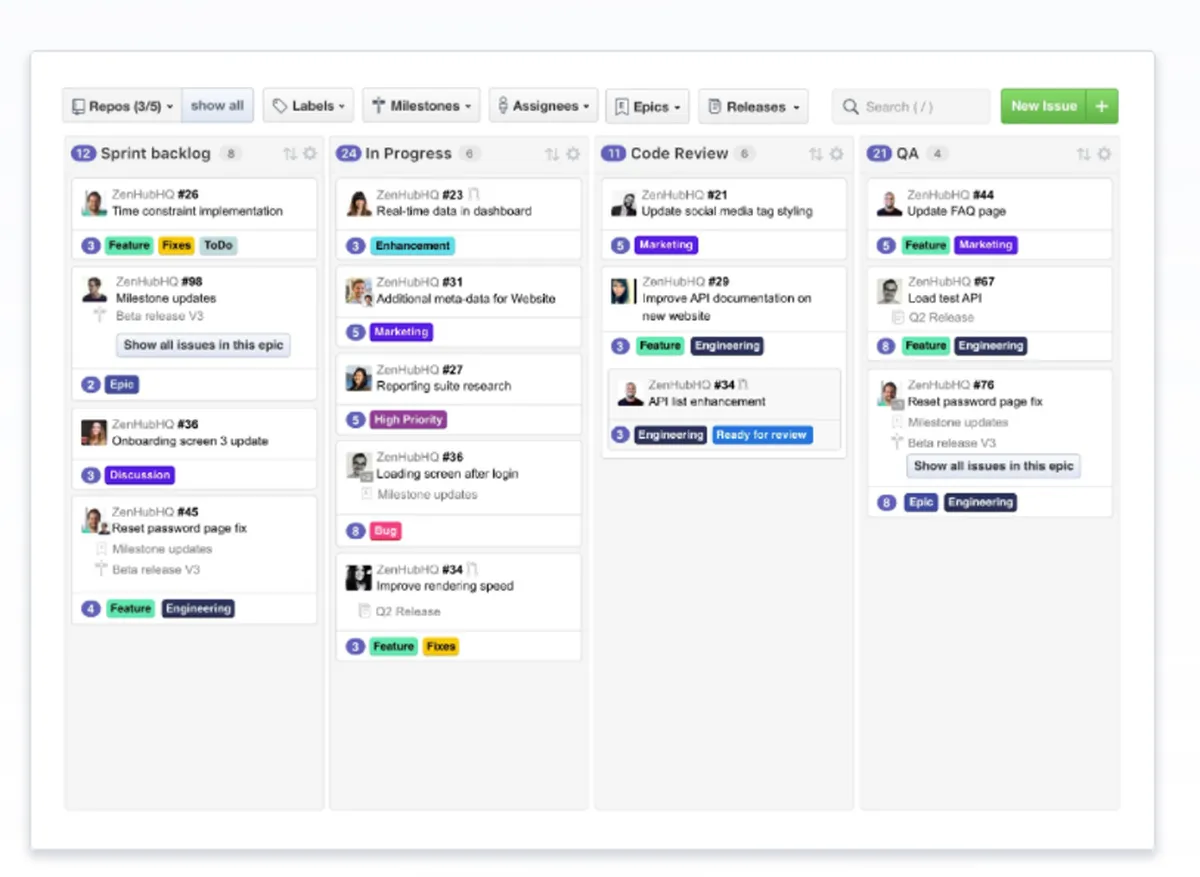Viewport: 1200px width, 877px height.
Task: Click Milestone updates on card #45
Action: 162,549
